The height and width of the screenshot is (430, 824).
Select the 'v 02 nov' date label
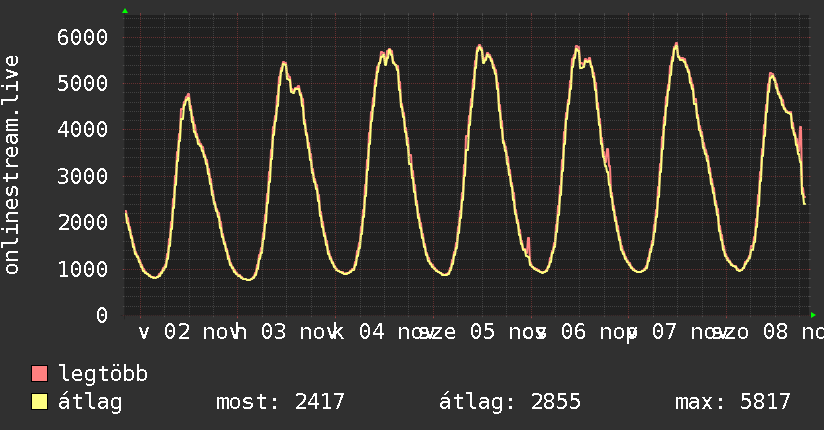click(182, 332)
